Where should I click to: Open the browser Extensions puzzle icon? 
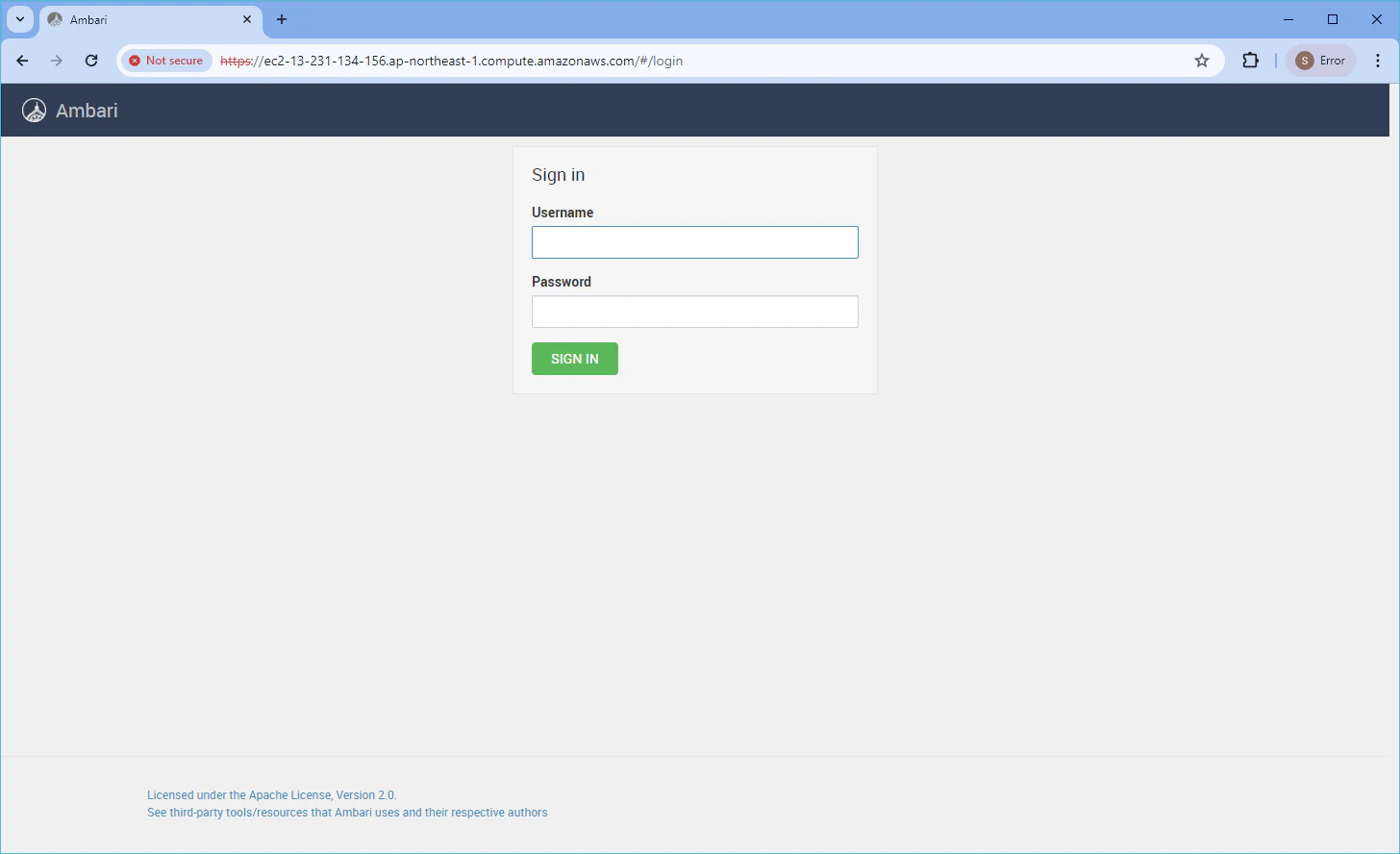(x=1250, y=61)
